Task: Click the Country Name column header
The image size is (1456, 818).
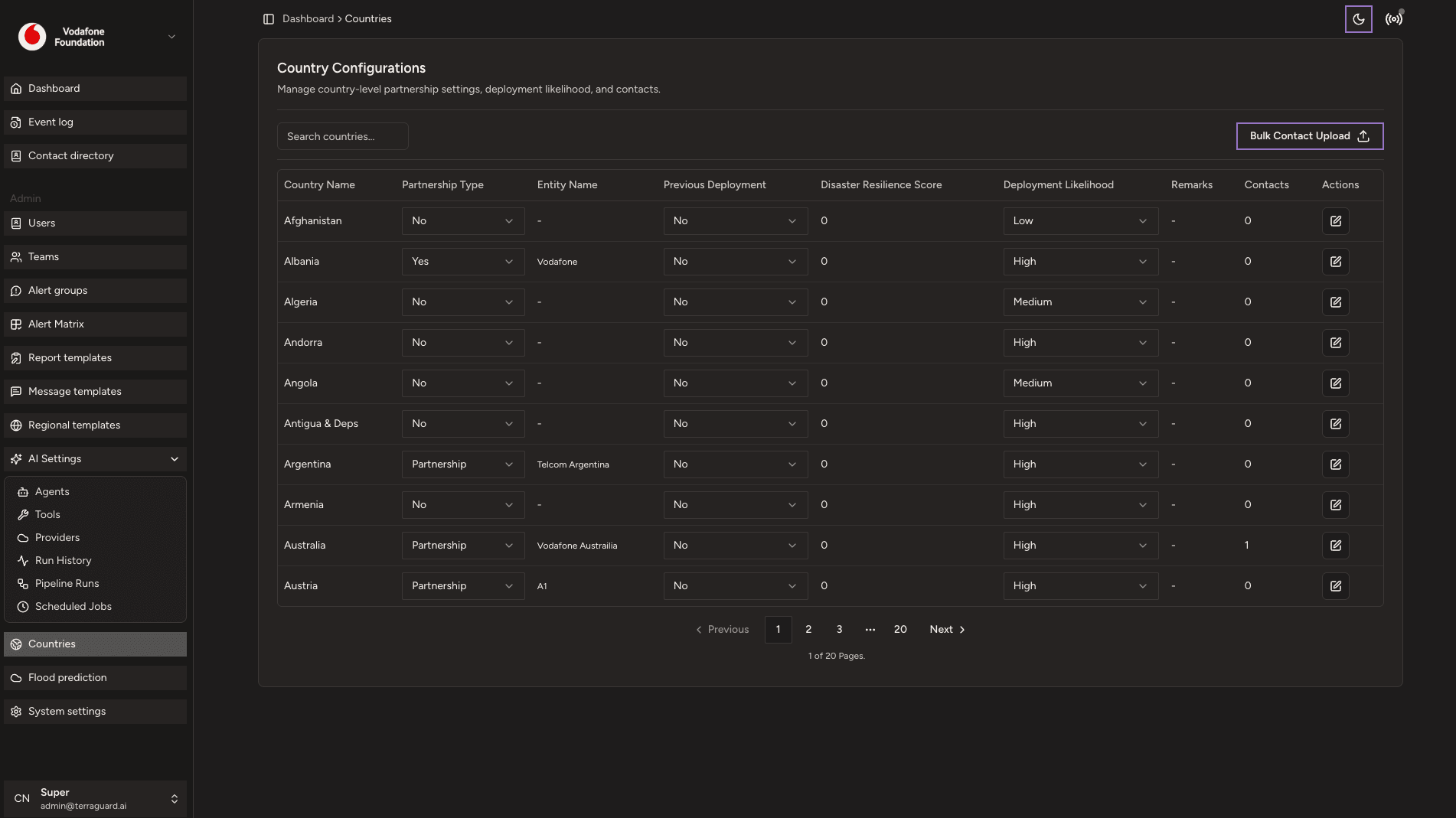Action: (319, 185)
